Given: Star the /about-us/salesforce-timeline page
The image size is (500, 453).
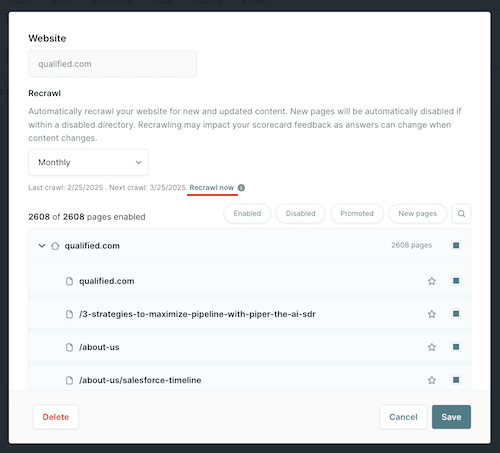Looking at the screenshot, I should [x=432, y=380].
